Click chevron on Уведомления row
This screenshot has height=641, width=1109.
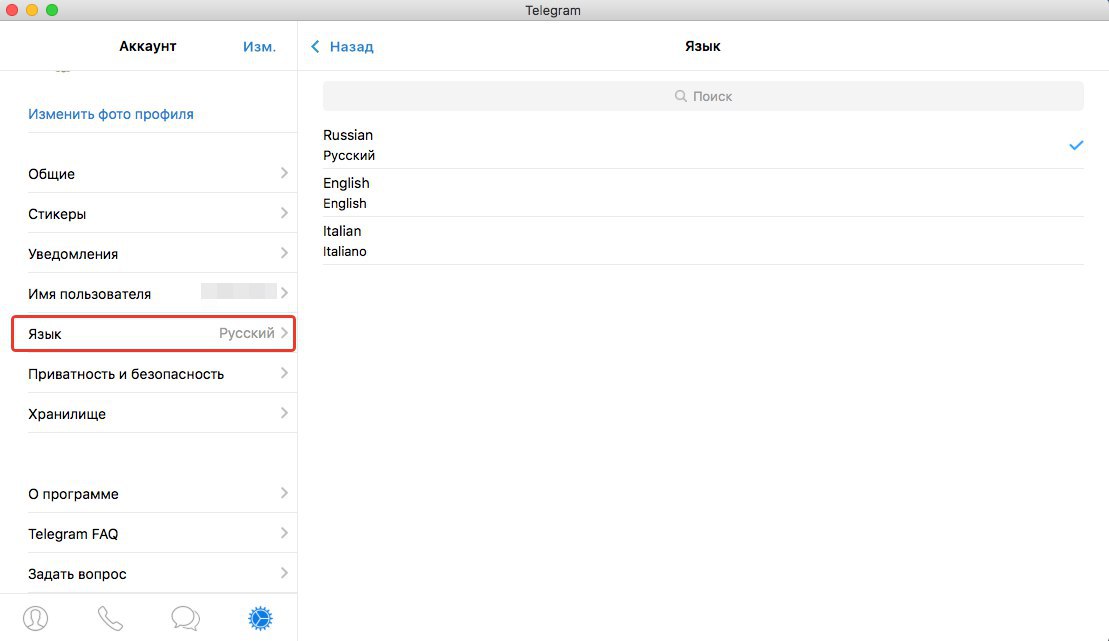click(x=284, y=253)
